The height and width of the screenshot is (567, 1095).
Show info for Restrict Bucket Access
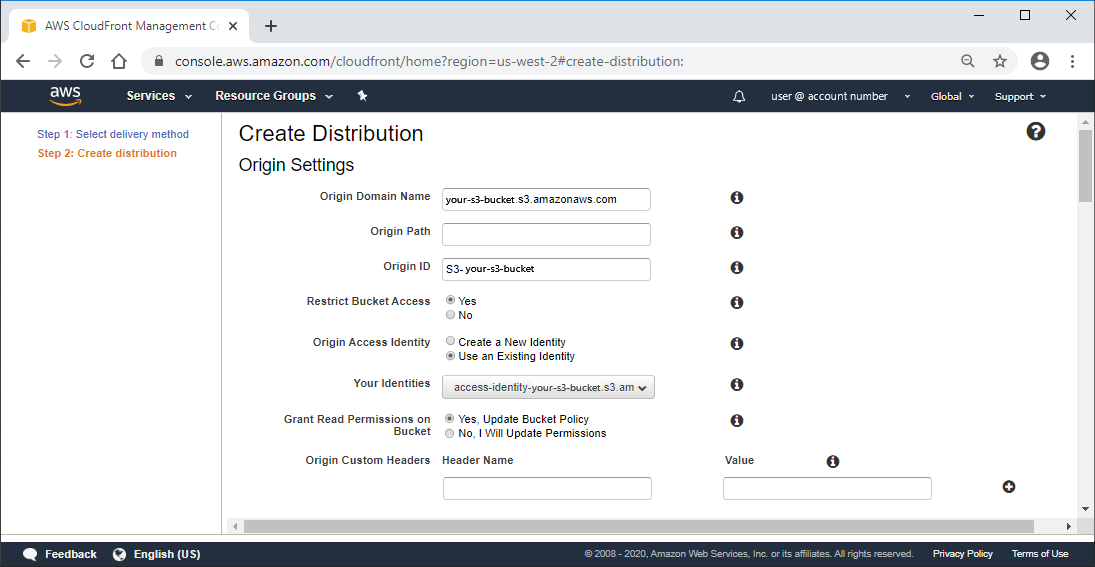click(x=736, y=302)
